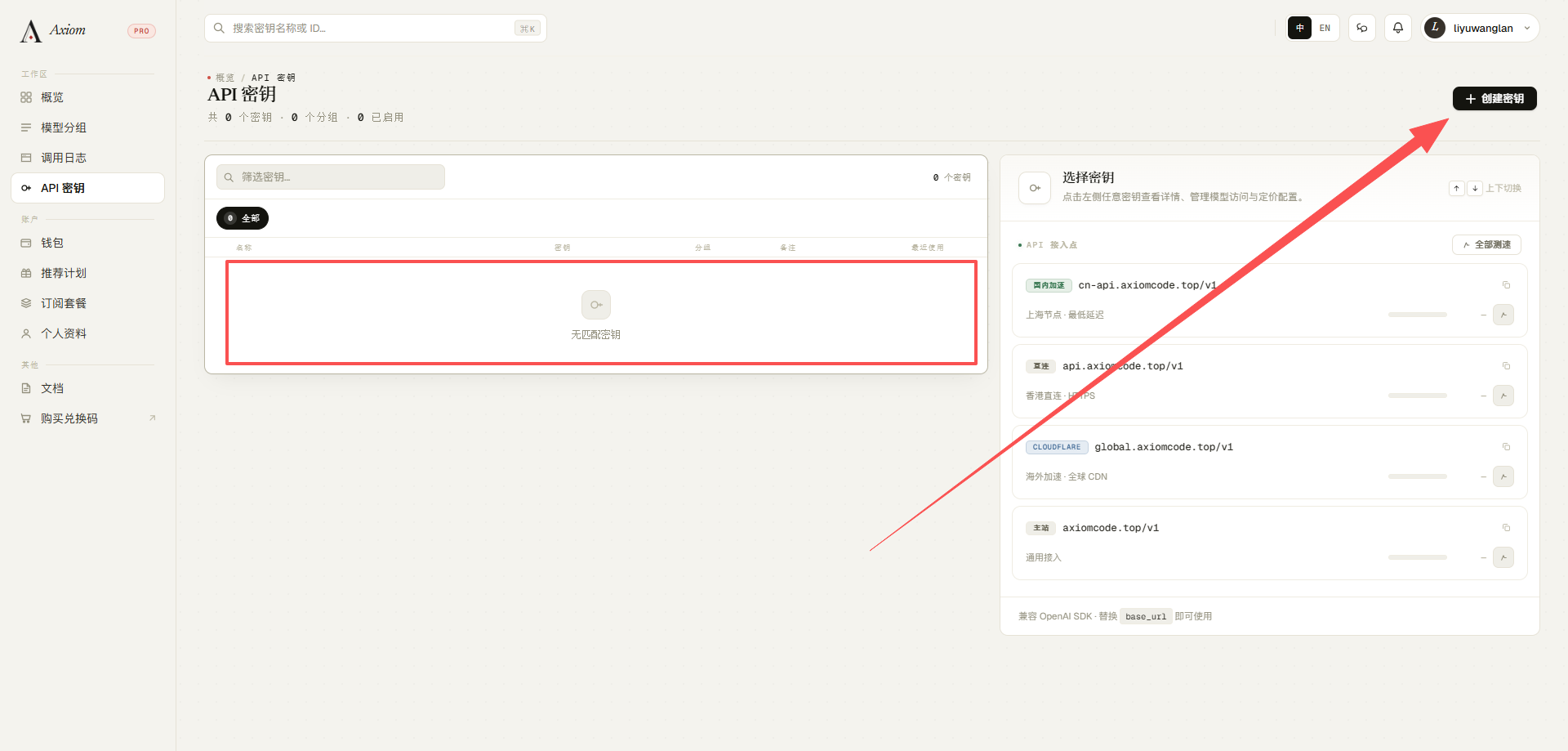The height and width of the screenshot is (751, 1568).
Task: Click the magnifier icon in the top search box
Action: pyautogui.click(x=219, y=29)
